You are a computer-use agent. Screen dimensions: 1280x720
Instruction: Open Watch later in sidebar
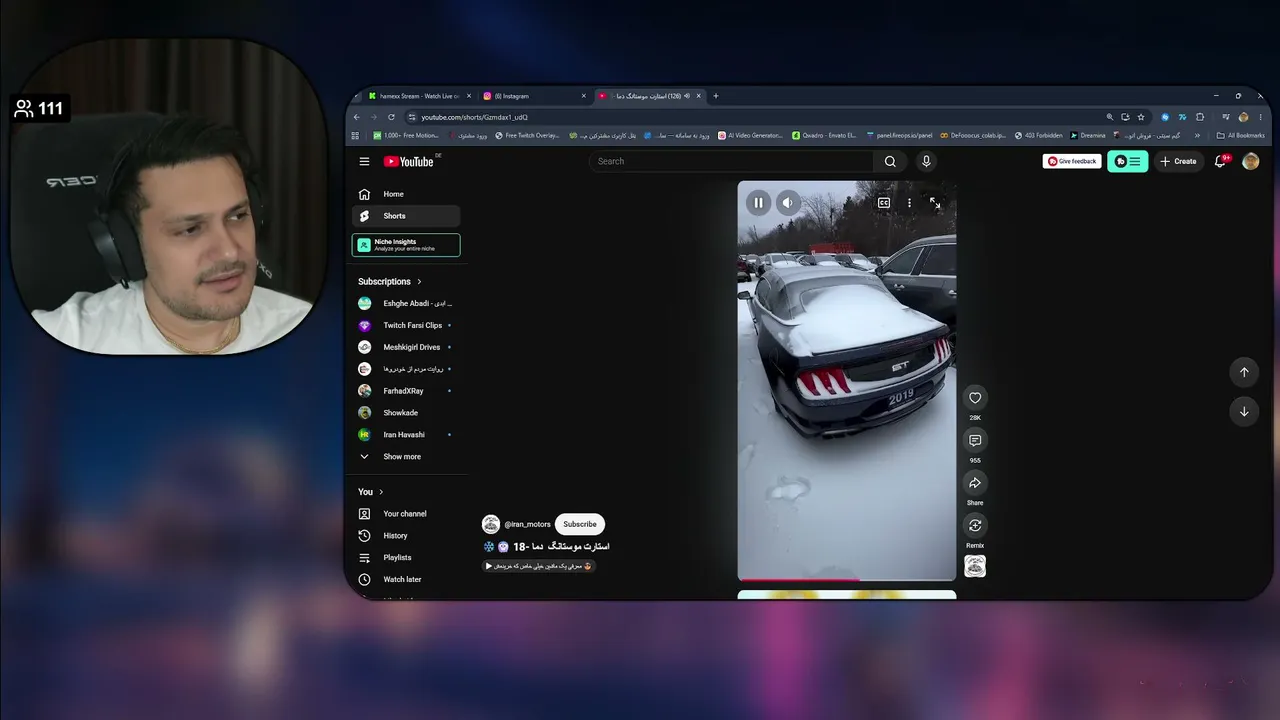[406, 580]
